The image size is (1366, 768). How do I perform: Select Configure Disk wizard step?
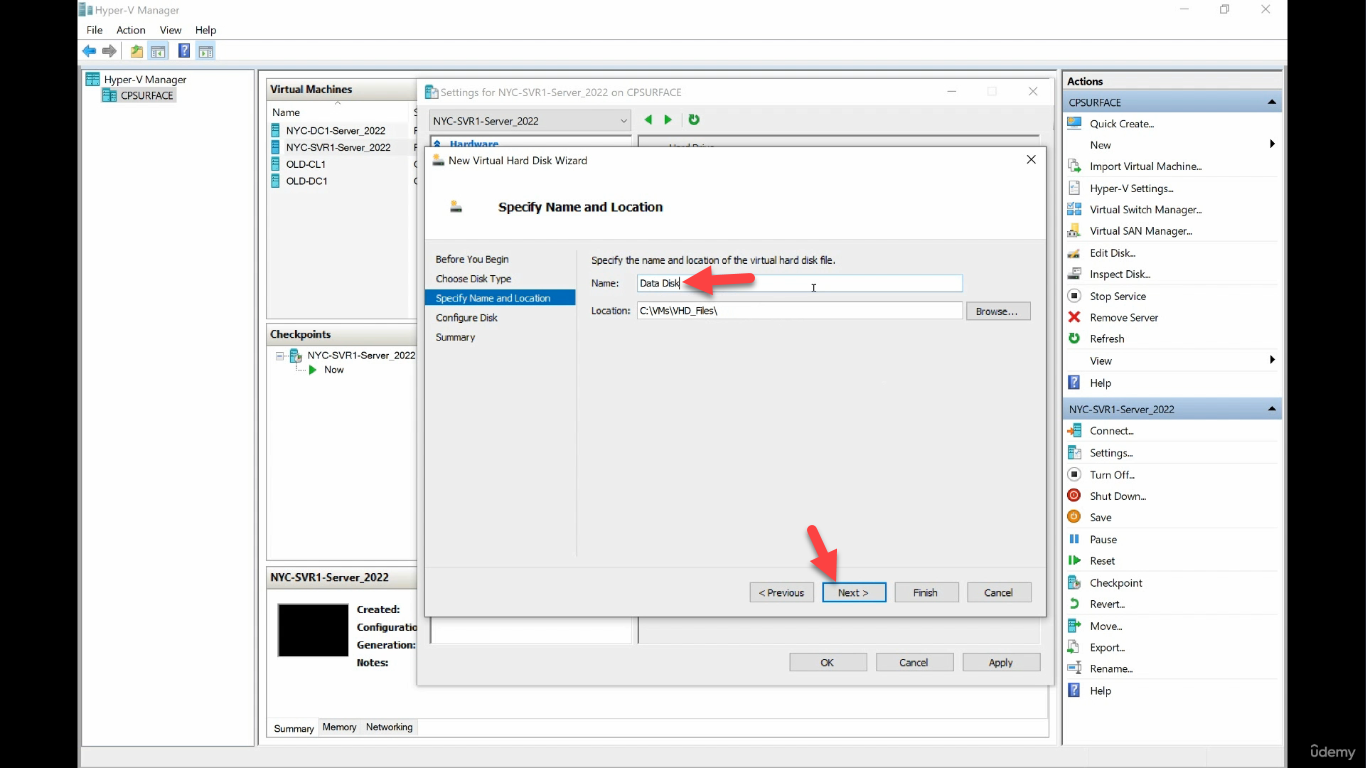pos(466,318)
